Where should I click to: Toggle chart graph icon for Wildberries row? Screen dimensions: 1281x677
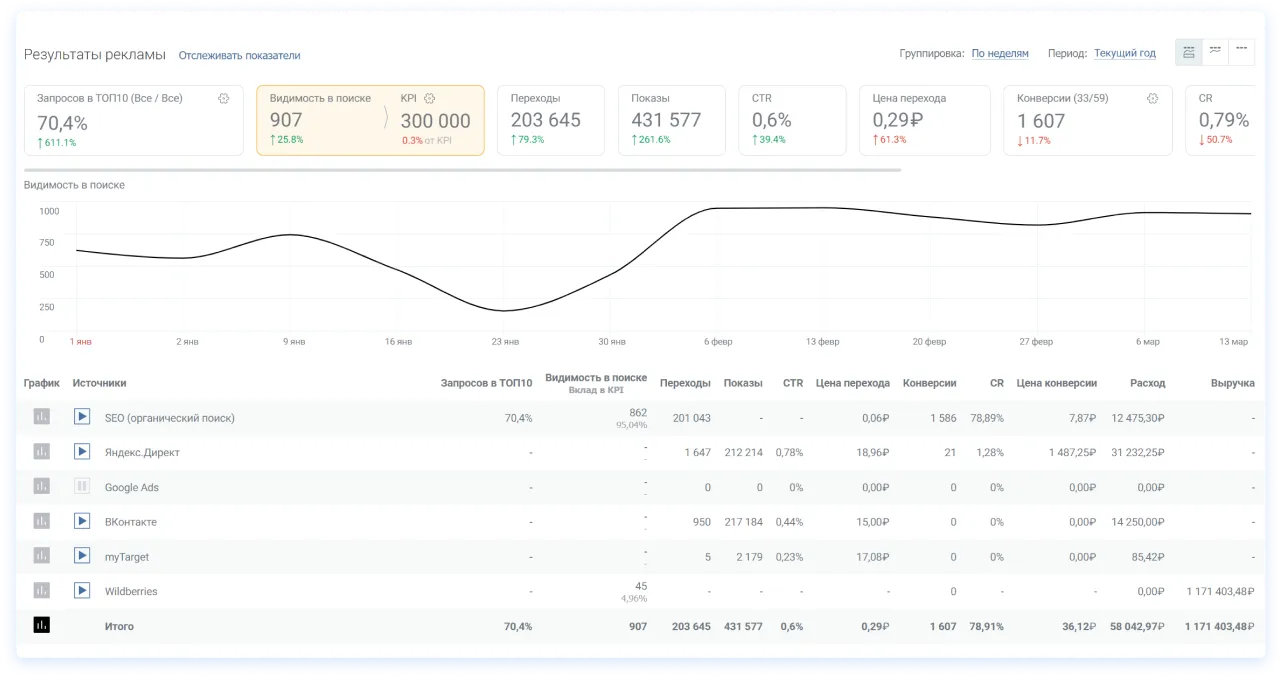(x=41, y=590)
